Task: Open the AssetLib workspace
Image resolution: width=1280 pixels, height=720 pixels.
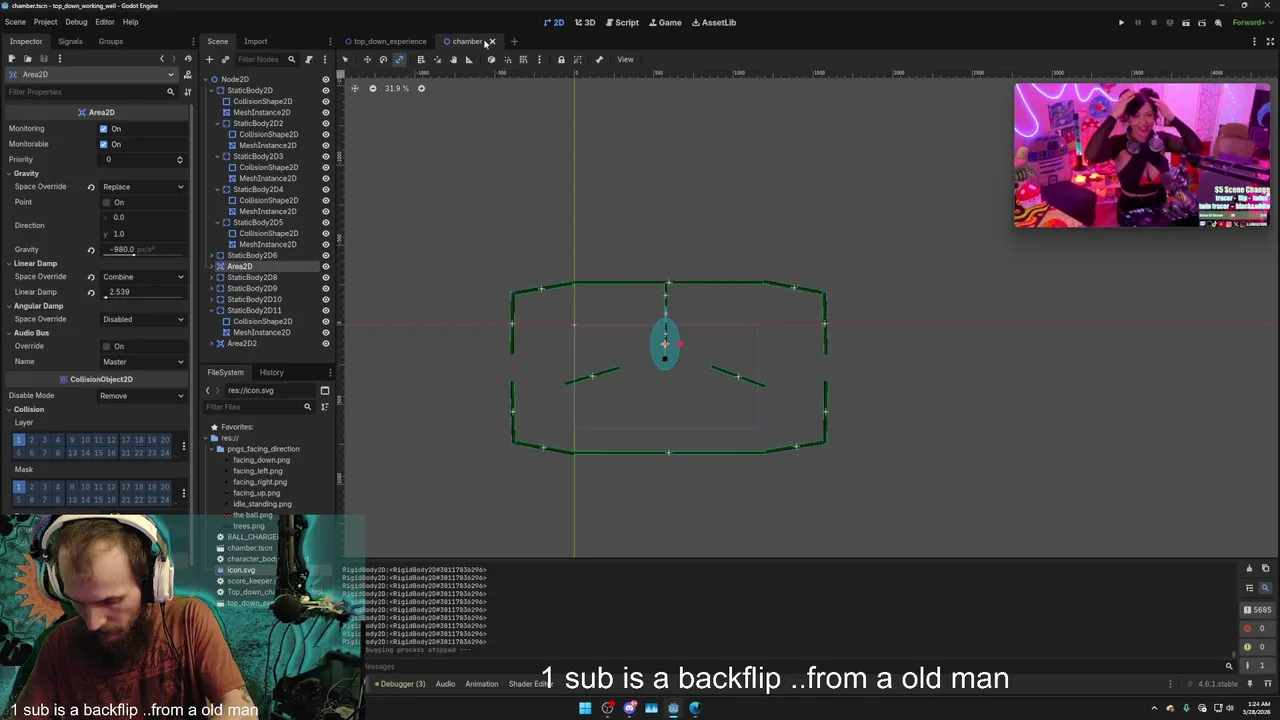Action: (x=714, y=22)
